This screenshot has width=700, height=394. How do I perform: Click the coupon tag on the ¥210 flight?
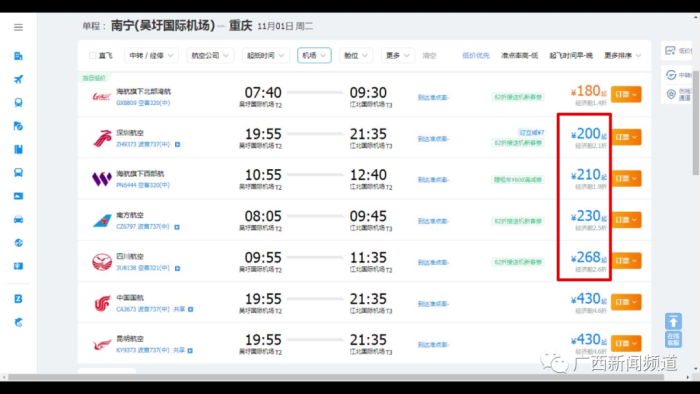pos(518,180)
